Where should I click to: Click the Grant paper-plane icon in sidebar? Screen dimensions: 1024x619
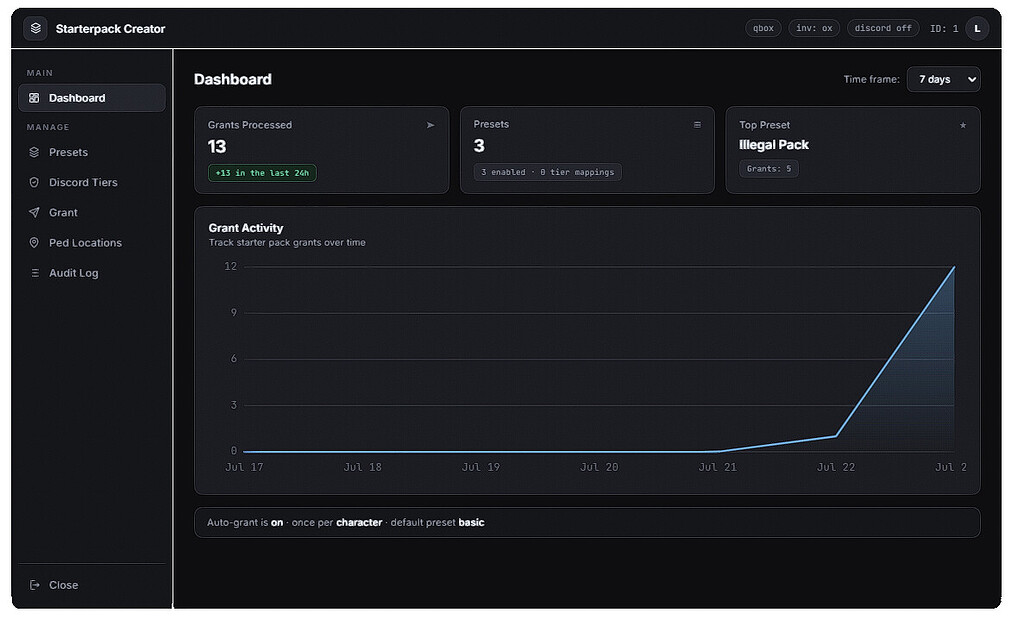click(x=34, y=212)
